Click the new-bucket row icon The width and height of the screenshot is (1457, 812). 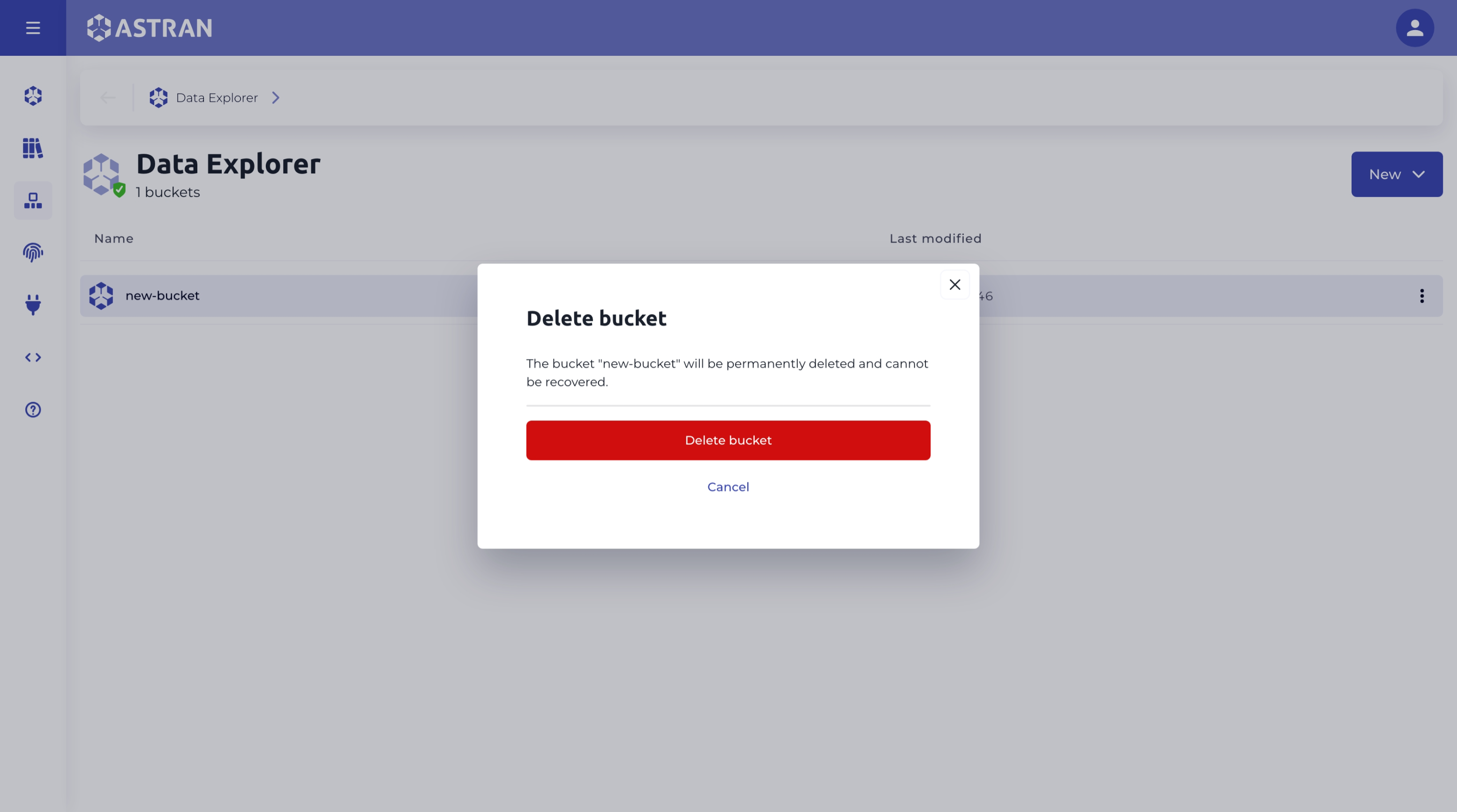click(x=100, y=296)
